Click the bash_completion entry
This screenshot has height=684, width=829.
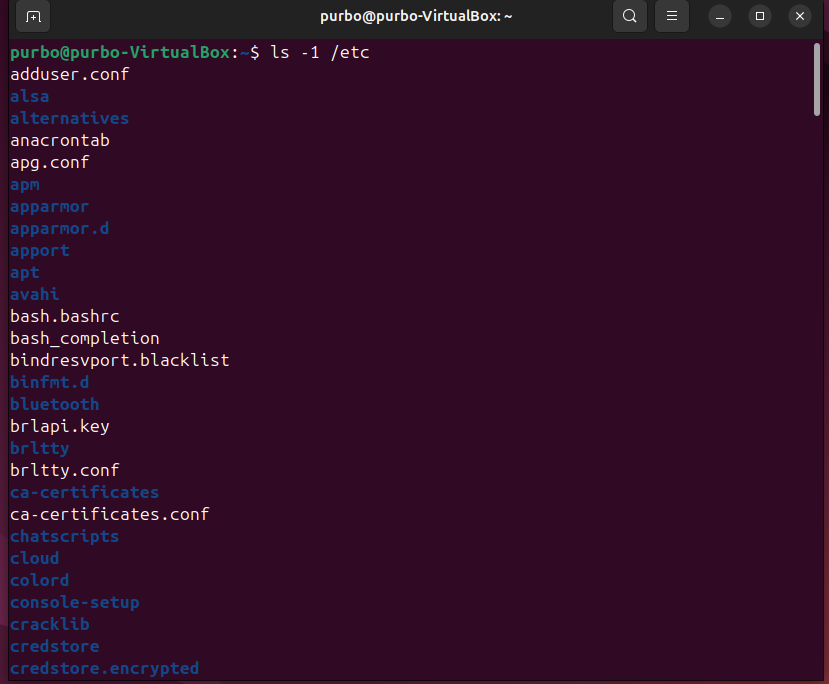pos(85,338)
